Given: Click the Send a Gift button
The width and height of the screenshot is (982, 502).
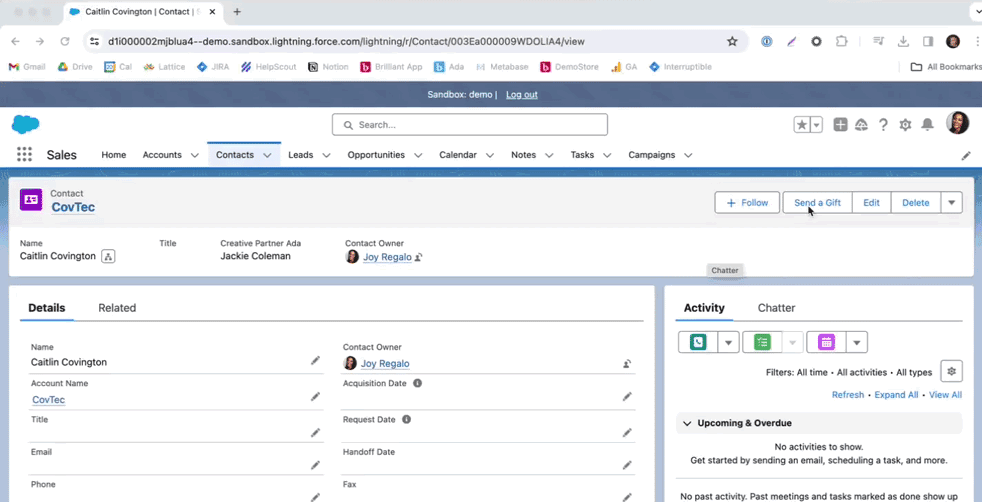Looking at the screenshot, I should tap(817, 203).
